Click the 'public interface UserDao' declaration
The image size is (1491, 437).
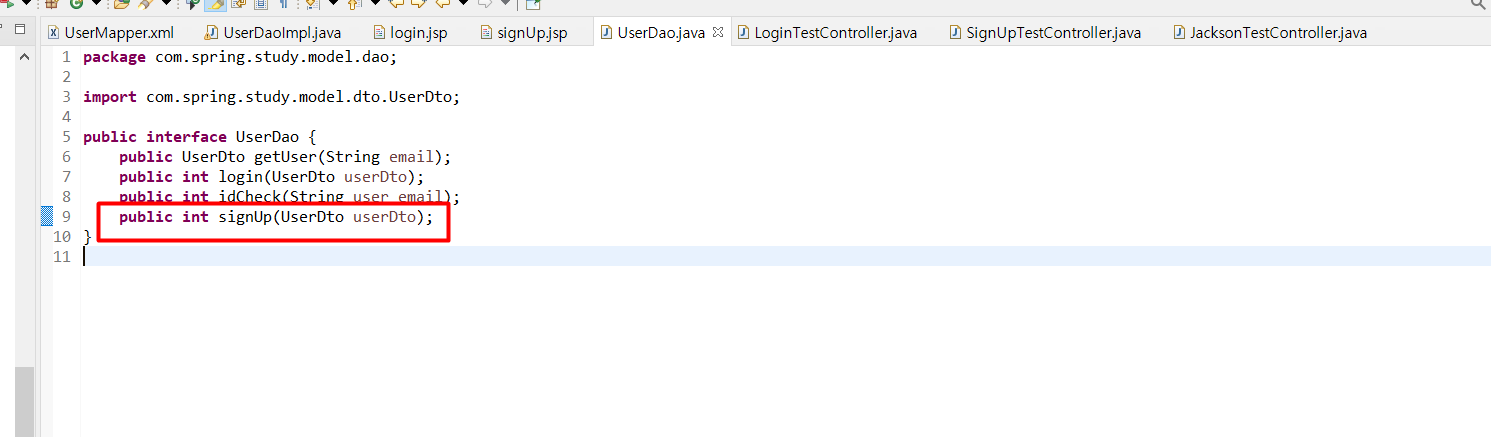coord(199,137)
